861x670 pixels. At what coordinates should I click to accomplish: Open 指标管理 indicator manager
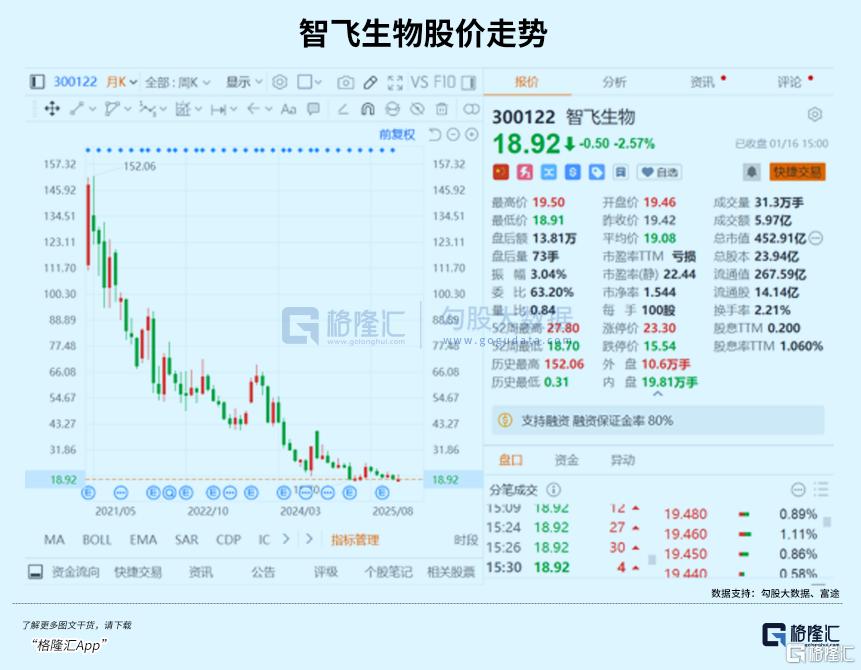(354, 539)
